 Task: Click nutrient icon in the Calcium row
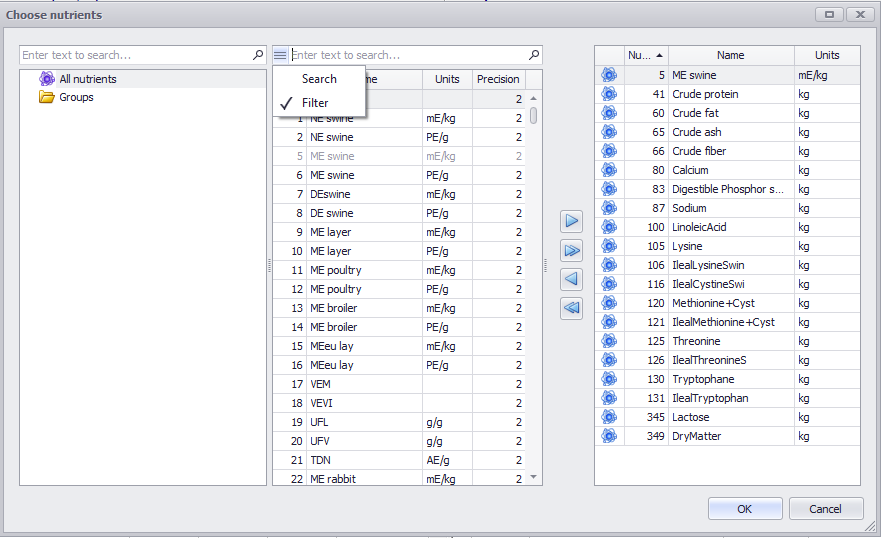[609, 170]
